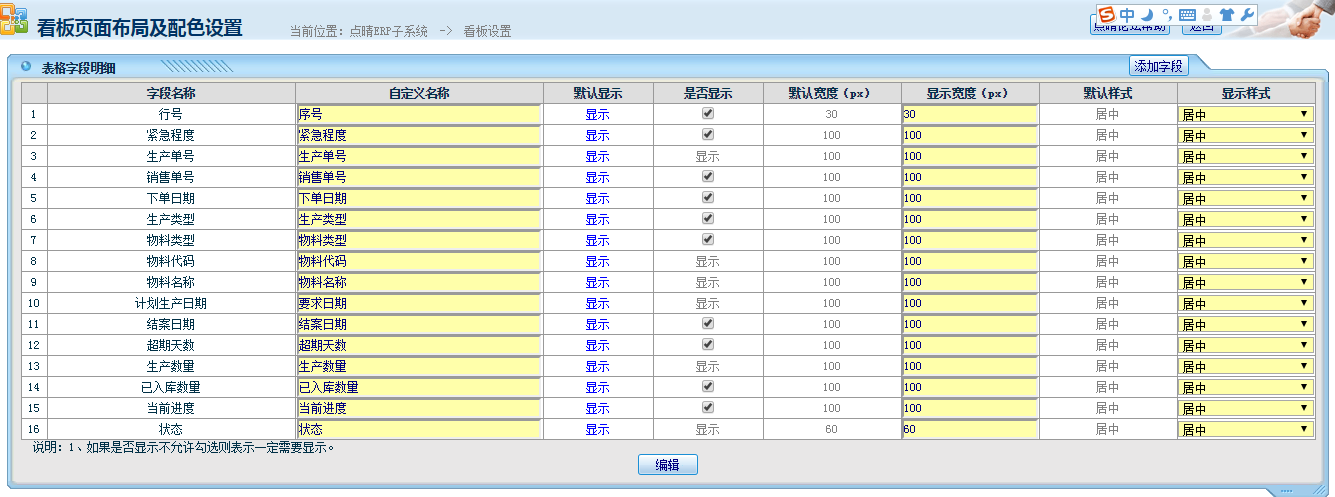The image size is (1335, 497).
Task: Open the soft keyboard icon
Action: 1187,15
